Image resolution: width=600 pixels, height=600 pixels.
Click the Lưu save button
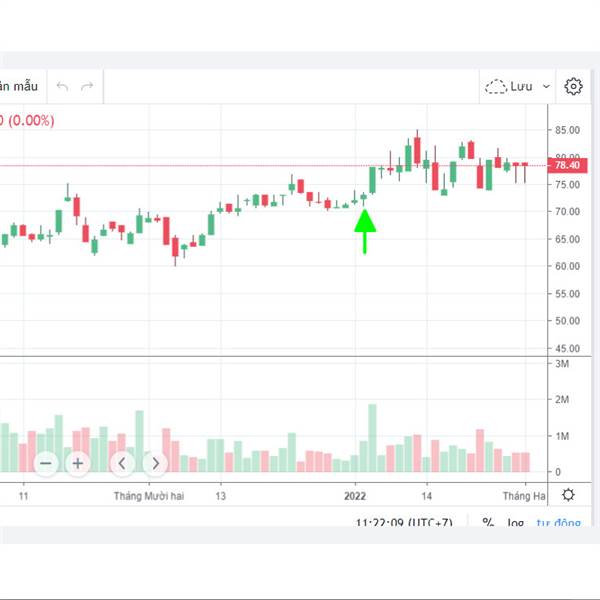[521, 87]
